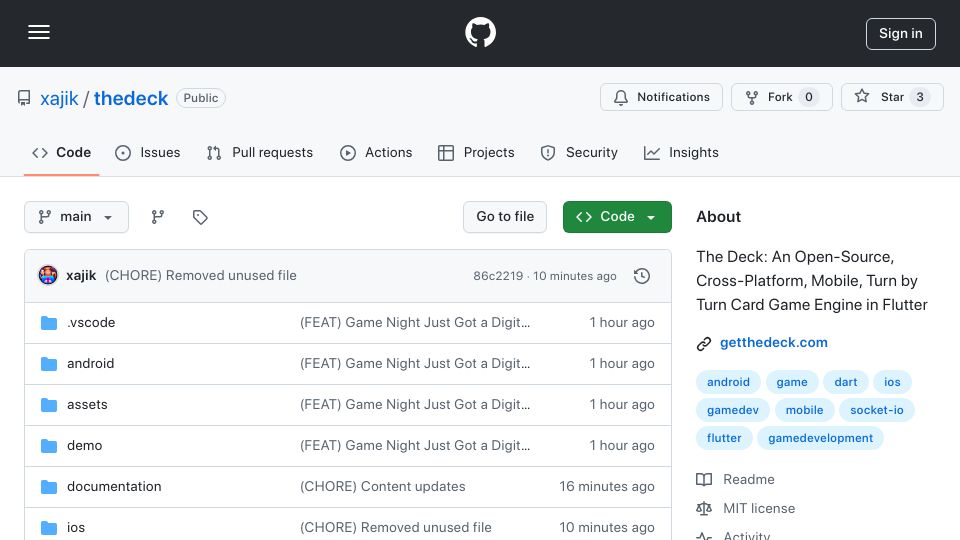The width and height of the screenshot is (960, 540).
Task: Open xajik owner profile link
Action: [x=59, y=98]
